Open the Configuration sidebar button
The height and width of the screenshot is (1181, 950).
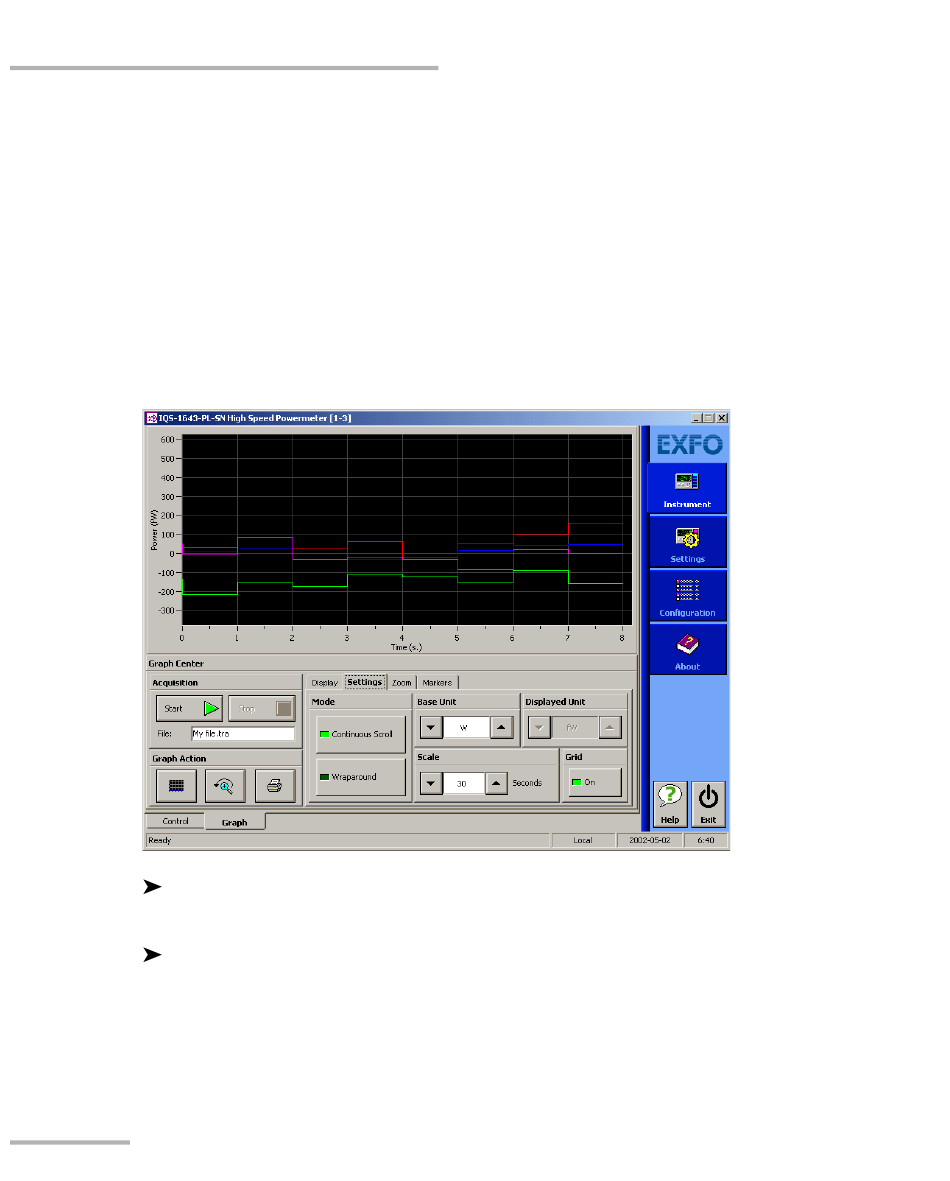687,596
